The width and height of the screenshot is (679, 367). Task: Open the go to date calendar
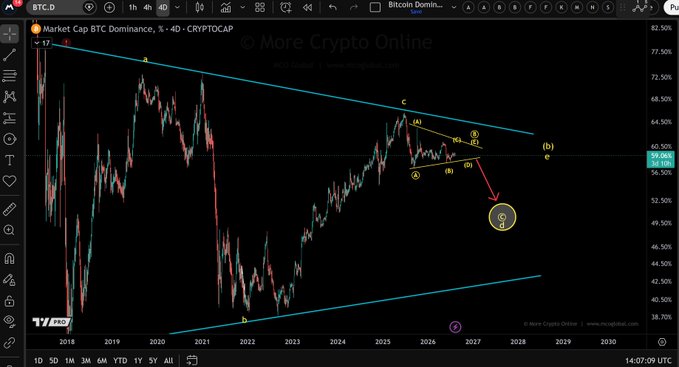click(192, 360)
